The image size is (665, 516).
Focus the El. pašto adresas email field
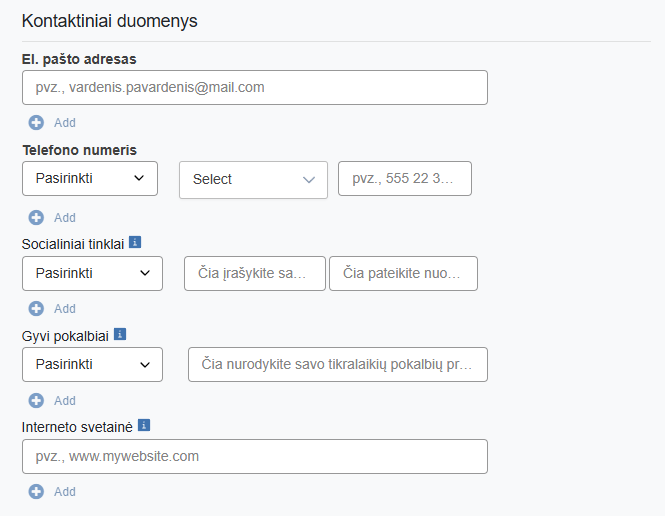(255, 88)
